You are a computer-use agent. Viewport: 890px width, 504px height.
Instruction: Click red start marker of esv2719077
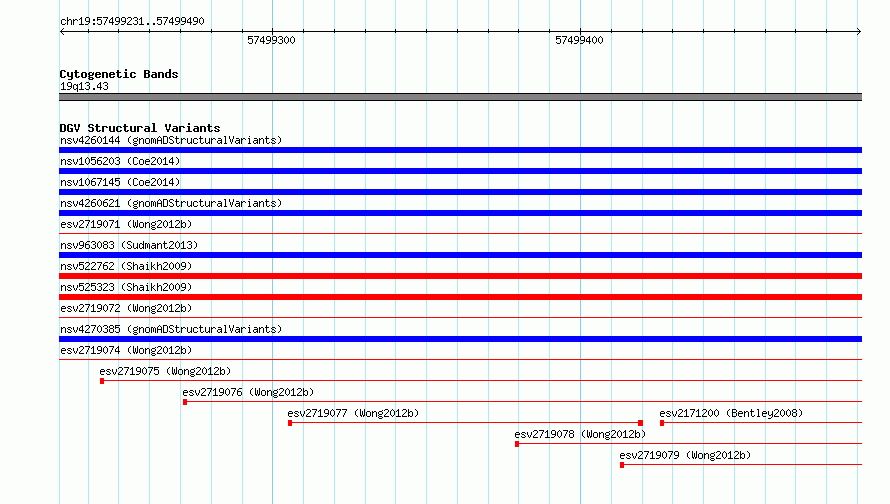click(290, 423)
